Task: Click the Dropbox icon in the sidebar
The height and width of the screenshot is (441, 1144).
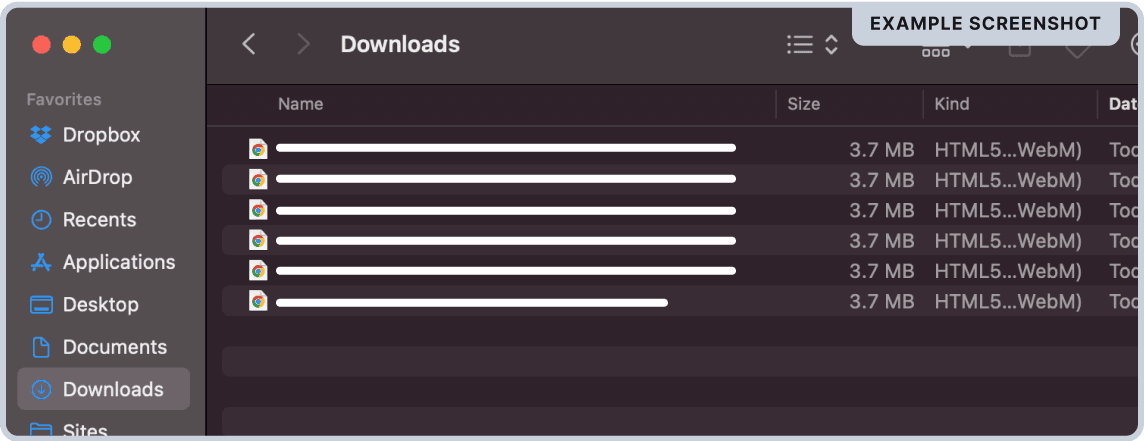Action: (41, 135)
